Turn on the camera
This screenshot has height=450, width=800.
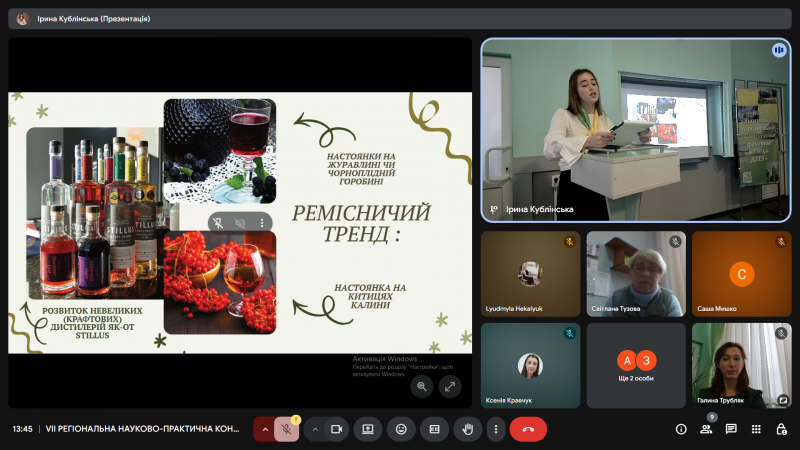pos(336,429)
